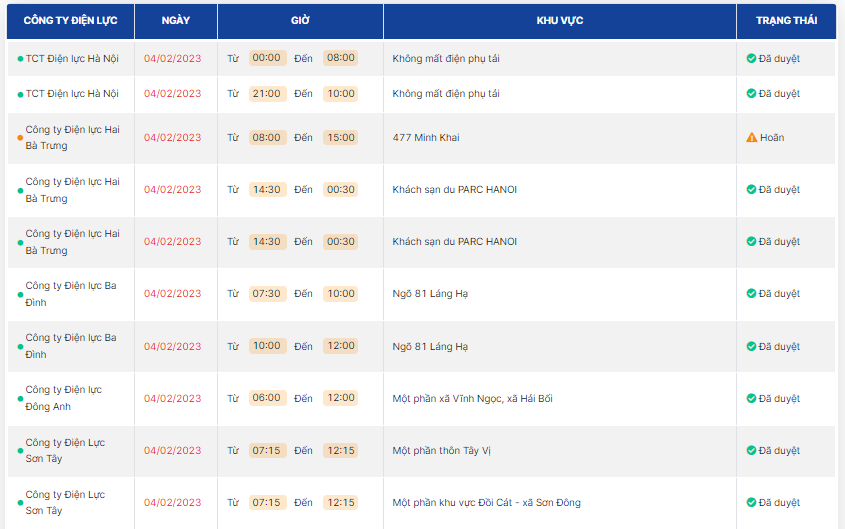
Task: Click 10:00 start time in Ba Đình row
Action: [x=267, y=345]
